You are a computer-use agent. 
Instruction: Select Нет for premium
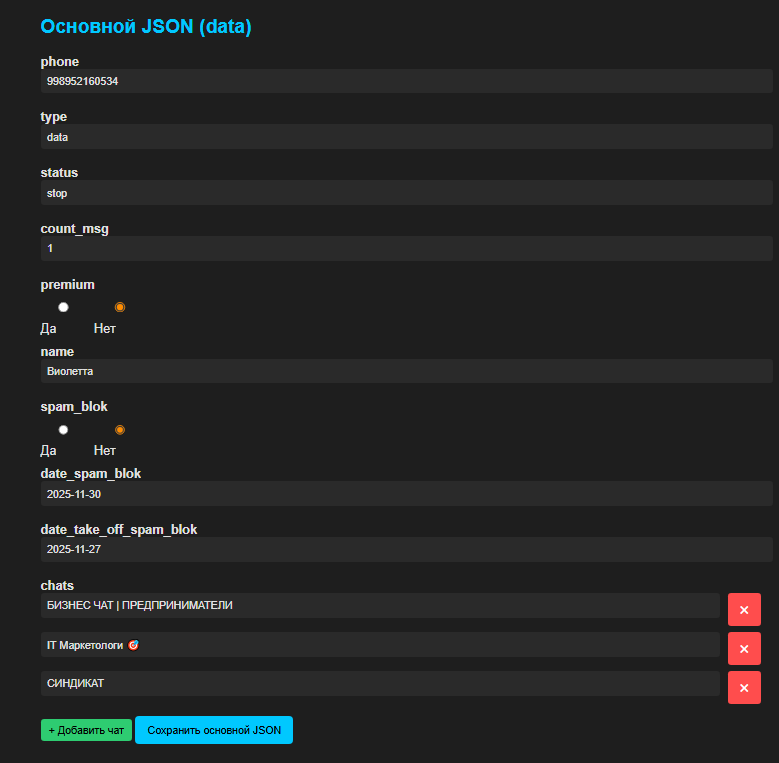tap(120, 307)
